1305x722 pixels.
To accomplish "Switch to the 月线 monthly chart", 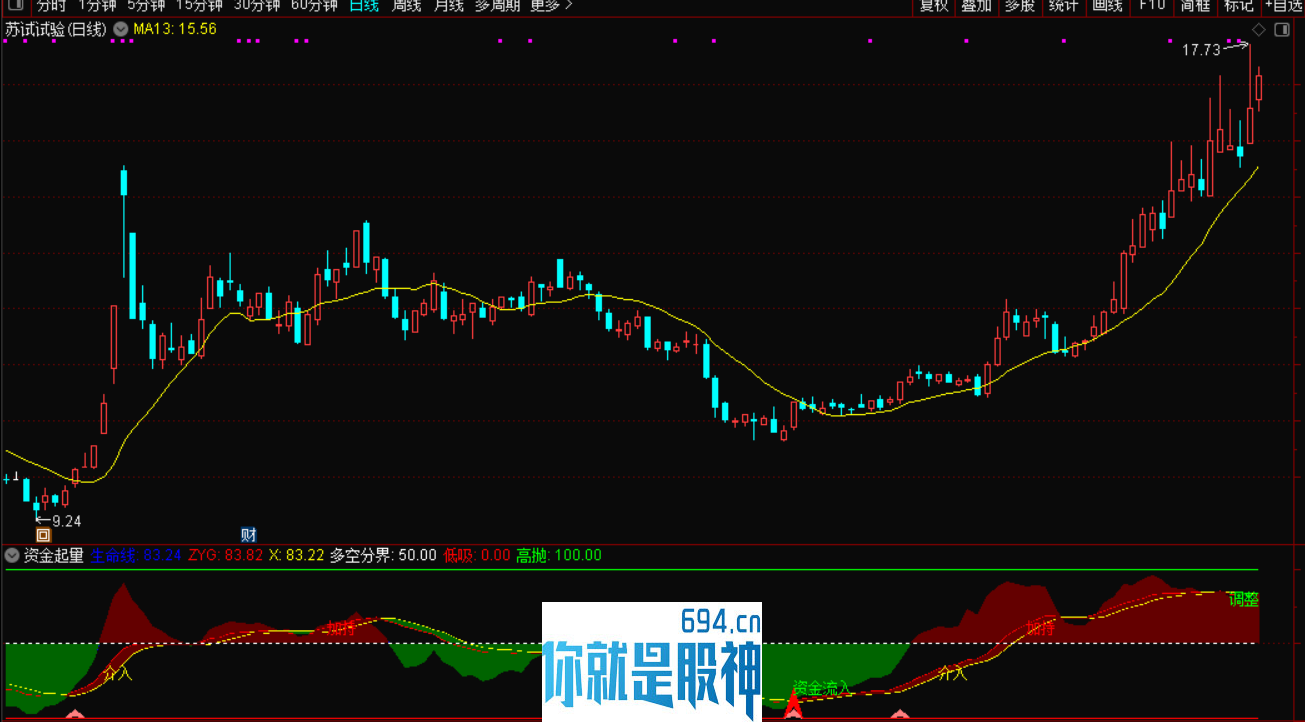I will click(448, 5).
